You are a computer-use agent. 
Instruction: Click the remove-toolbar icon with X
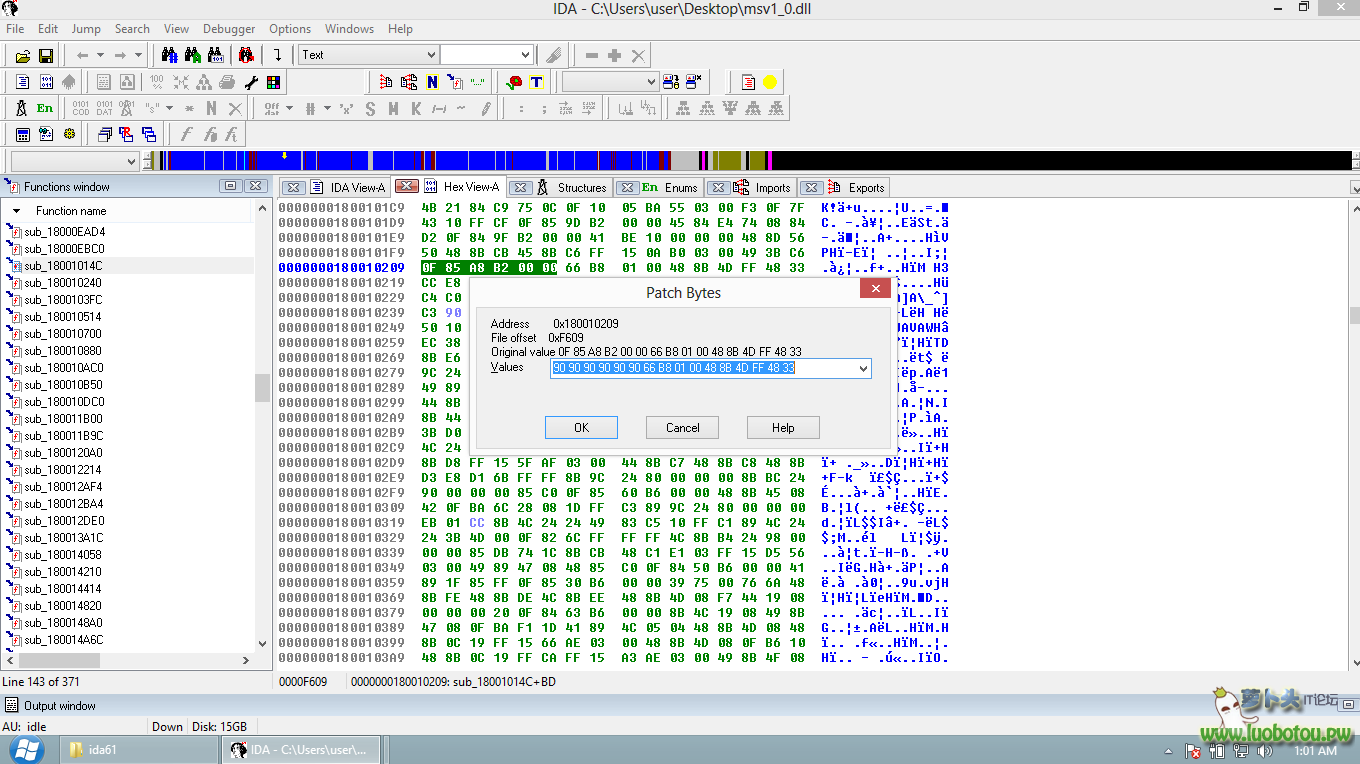coord(694,82)
